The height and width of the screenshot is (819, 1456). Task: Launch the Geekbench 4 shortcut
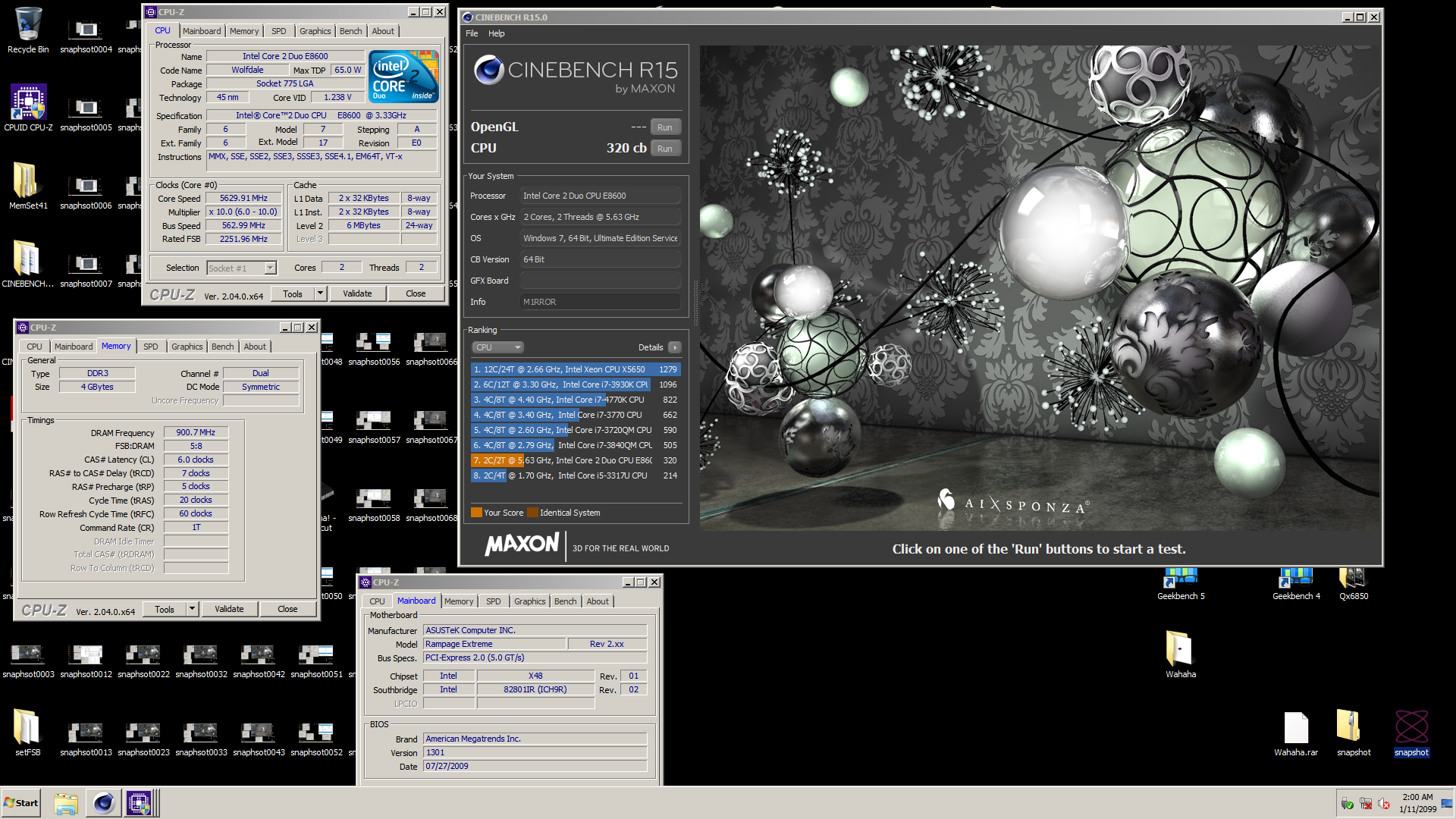pyautogui.click(x=1296, y=583)
